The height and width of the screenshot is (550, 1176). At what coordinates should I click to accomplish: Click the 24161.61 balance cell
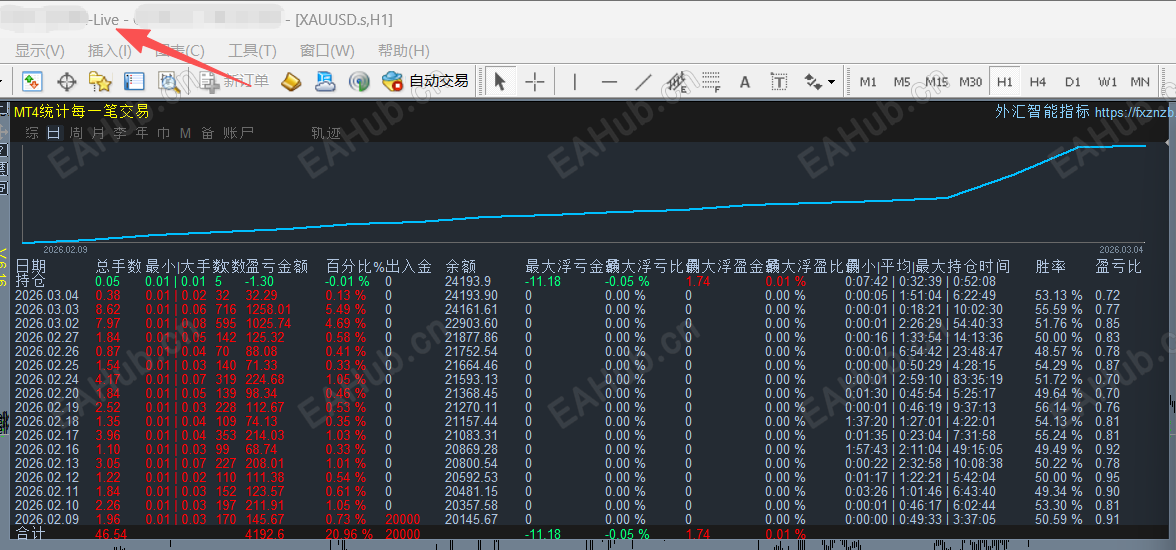pyautogui.click(x=470, y=309)
